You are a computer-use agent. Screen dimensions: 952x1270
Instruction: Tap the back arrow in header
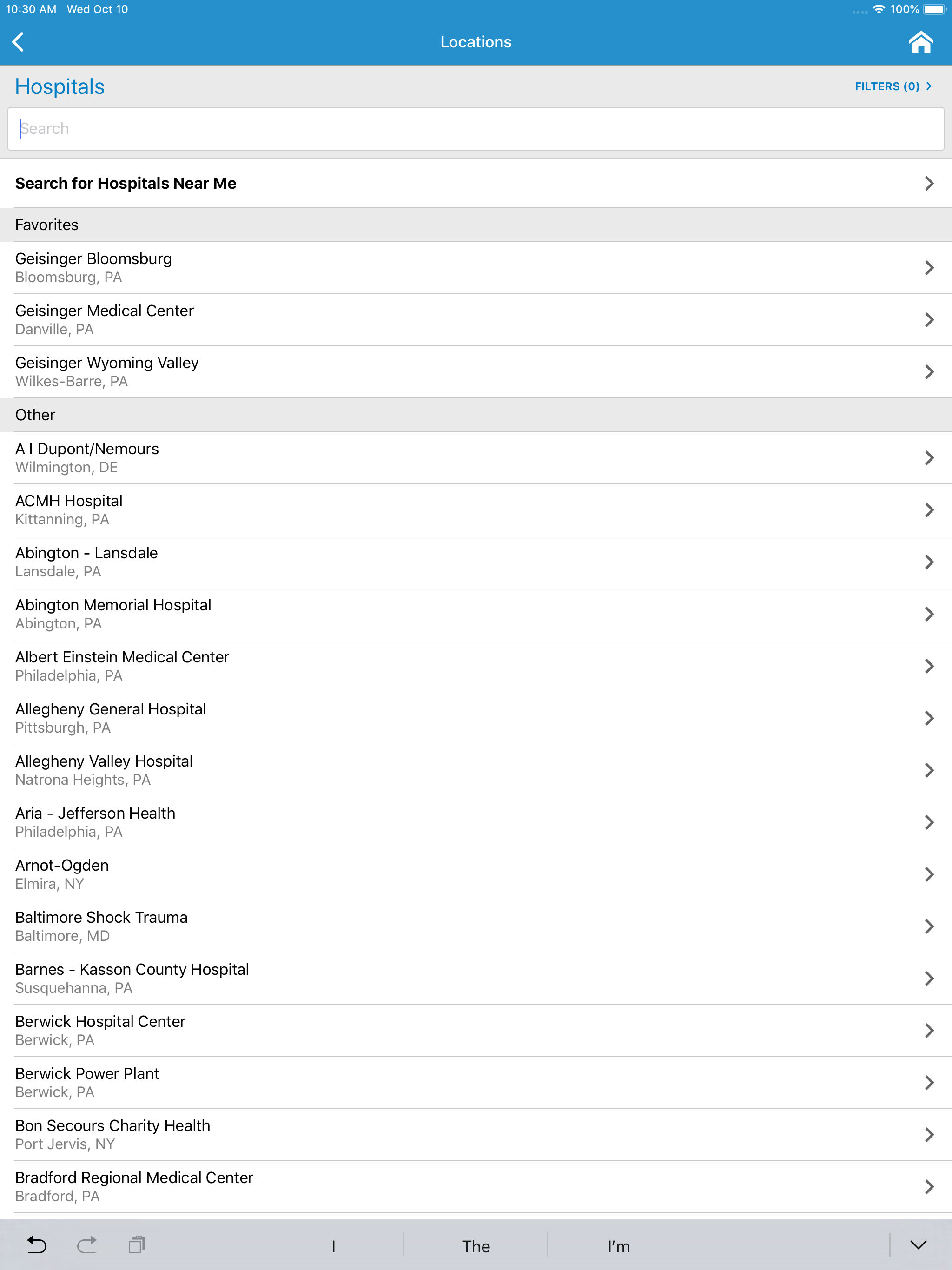tap(19, 42)
